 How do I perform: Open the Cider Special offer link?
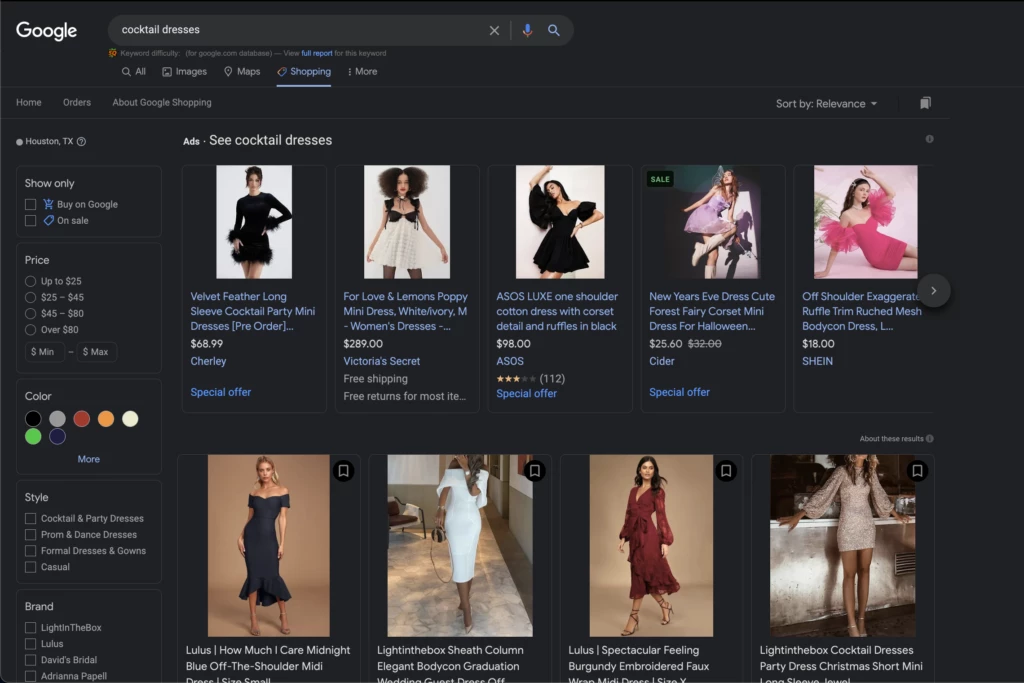679,392
